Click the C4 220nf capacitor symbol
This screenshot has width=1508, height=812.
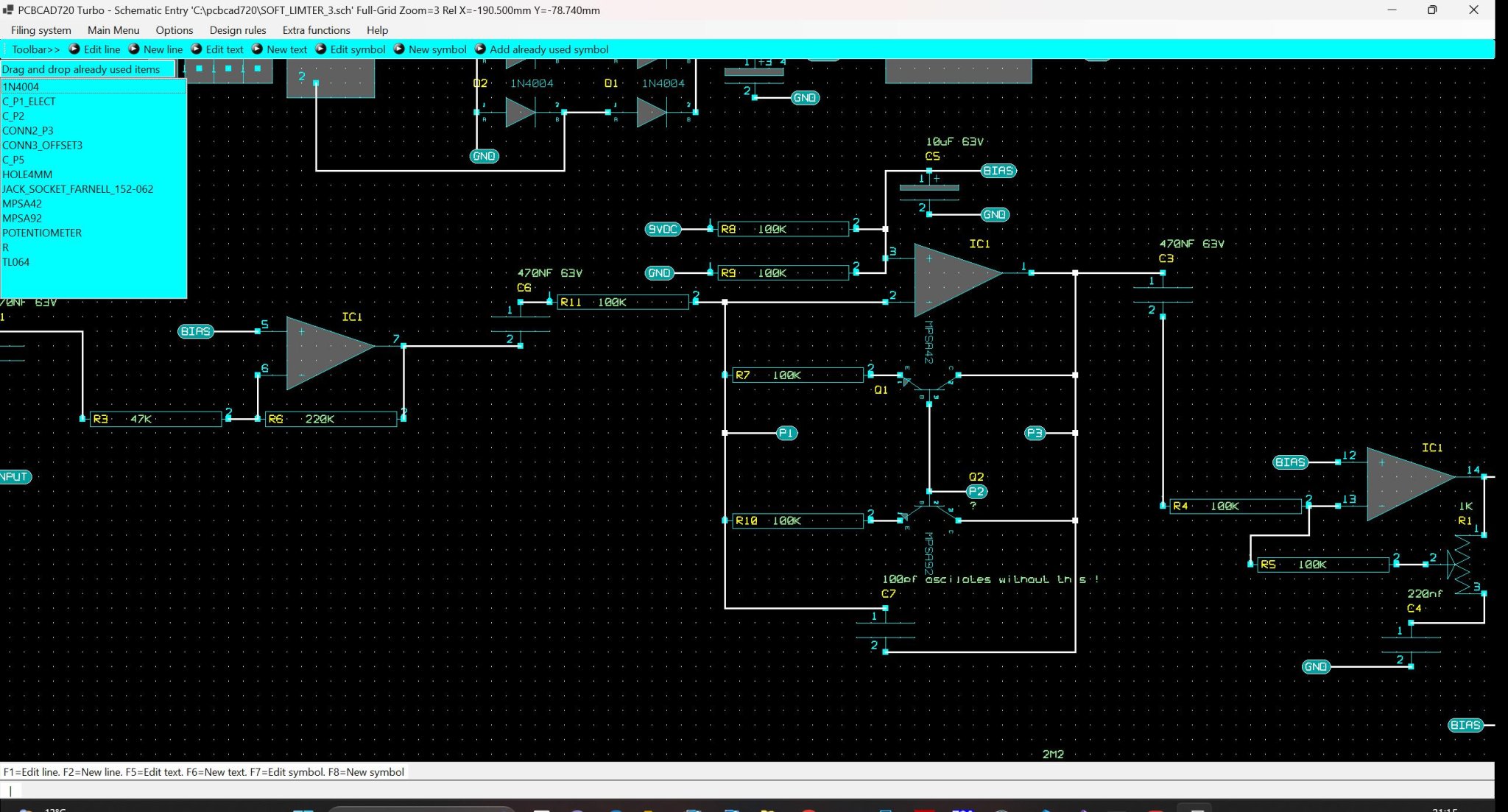tap(1411, 645)
